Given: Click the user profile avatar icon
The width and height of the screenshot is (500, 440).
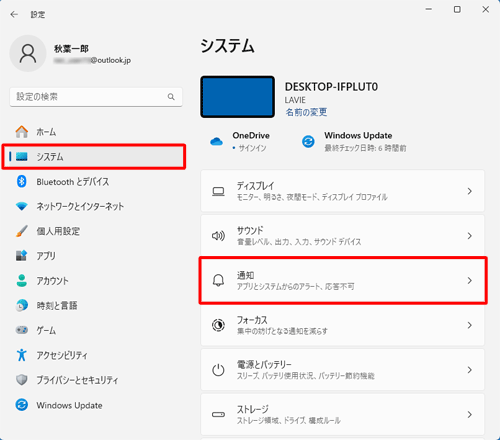Looking at the screenshot, I should [28, 54].
